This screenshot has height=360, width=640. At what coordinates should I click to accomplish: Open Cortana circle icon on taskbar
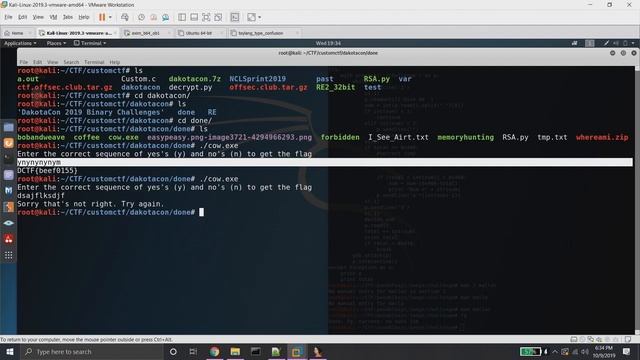coord(173,351)
